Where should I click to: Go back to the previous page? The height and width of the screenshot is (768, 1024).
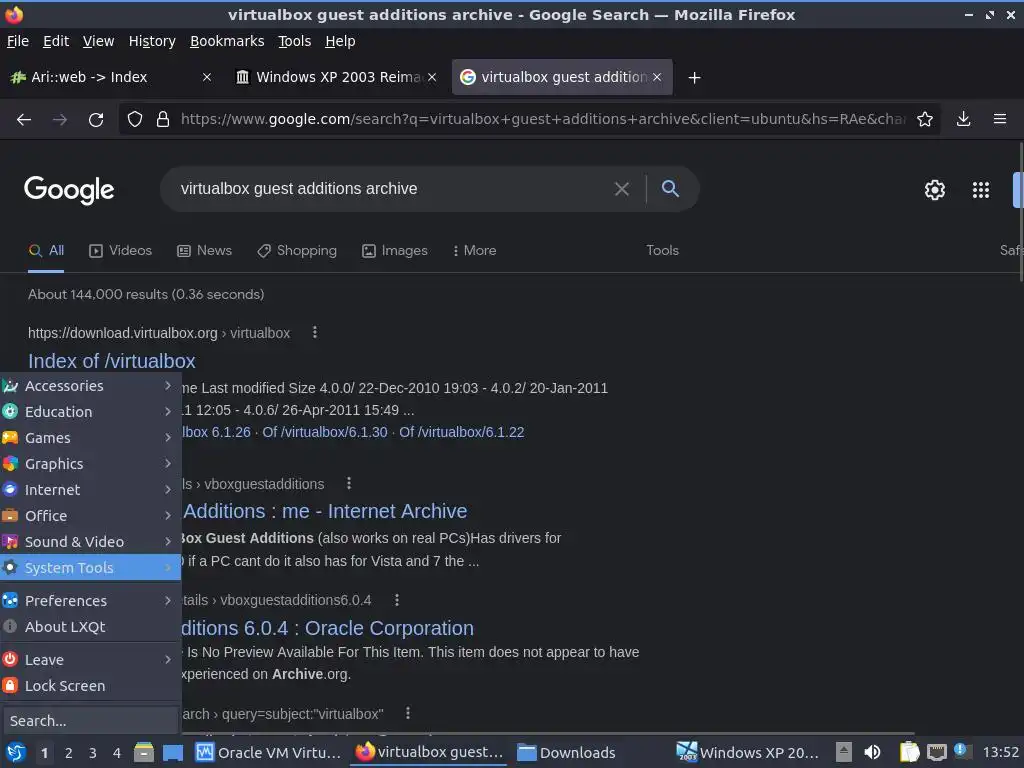pyautogui.click(x=24, y=120)
